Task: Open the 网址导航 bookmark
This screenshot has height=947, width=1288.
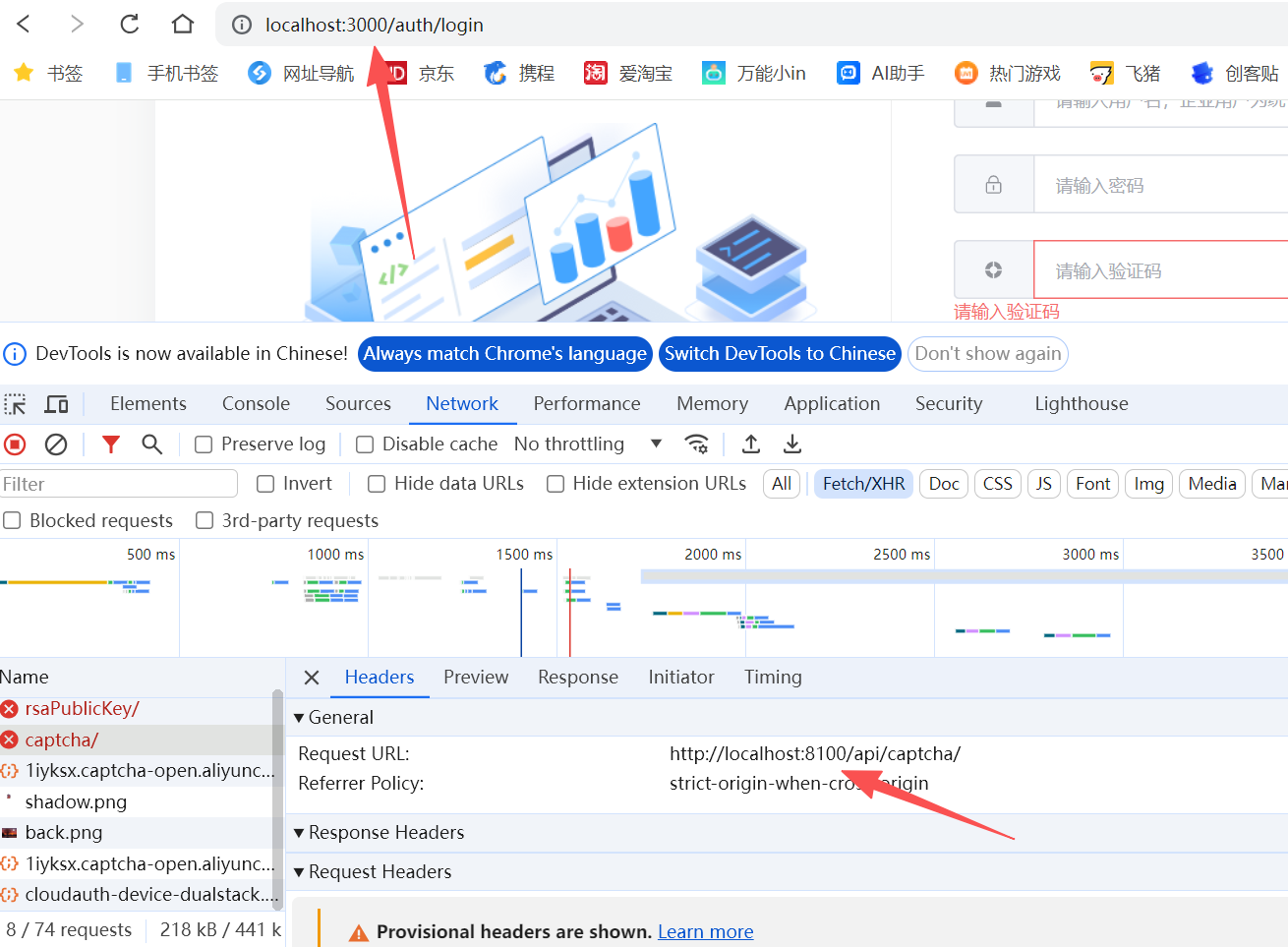Action: [x=301, y=73]
